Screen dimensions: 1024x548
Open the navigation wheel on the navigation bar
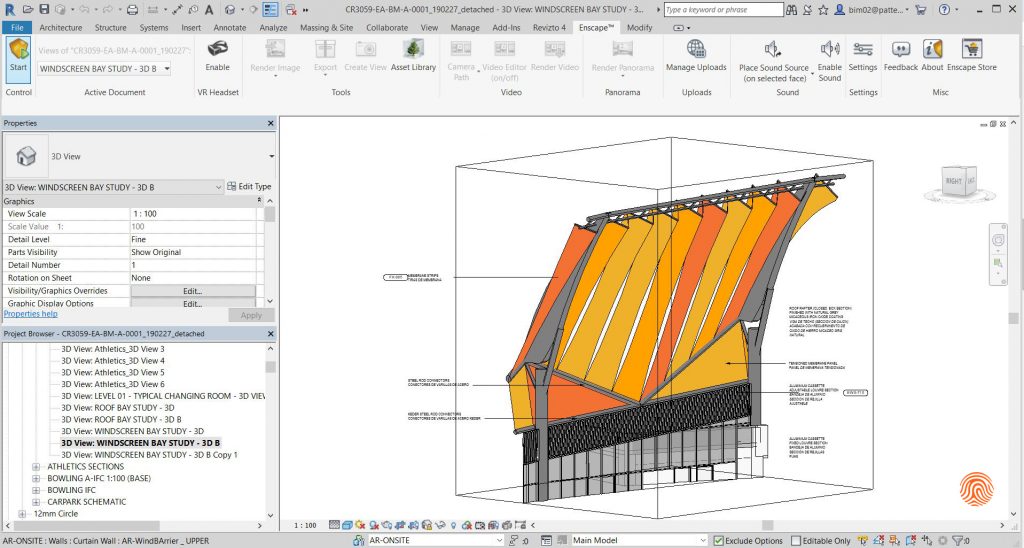tap(998, 240)
